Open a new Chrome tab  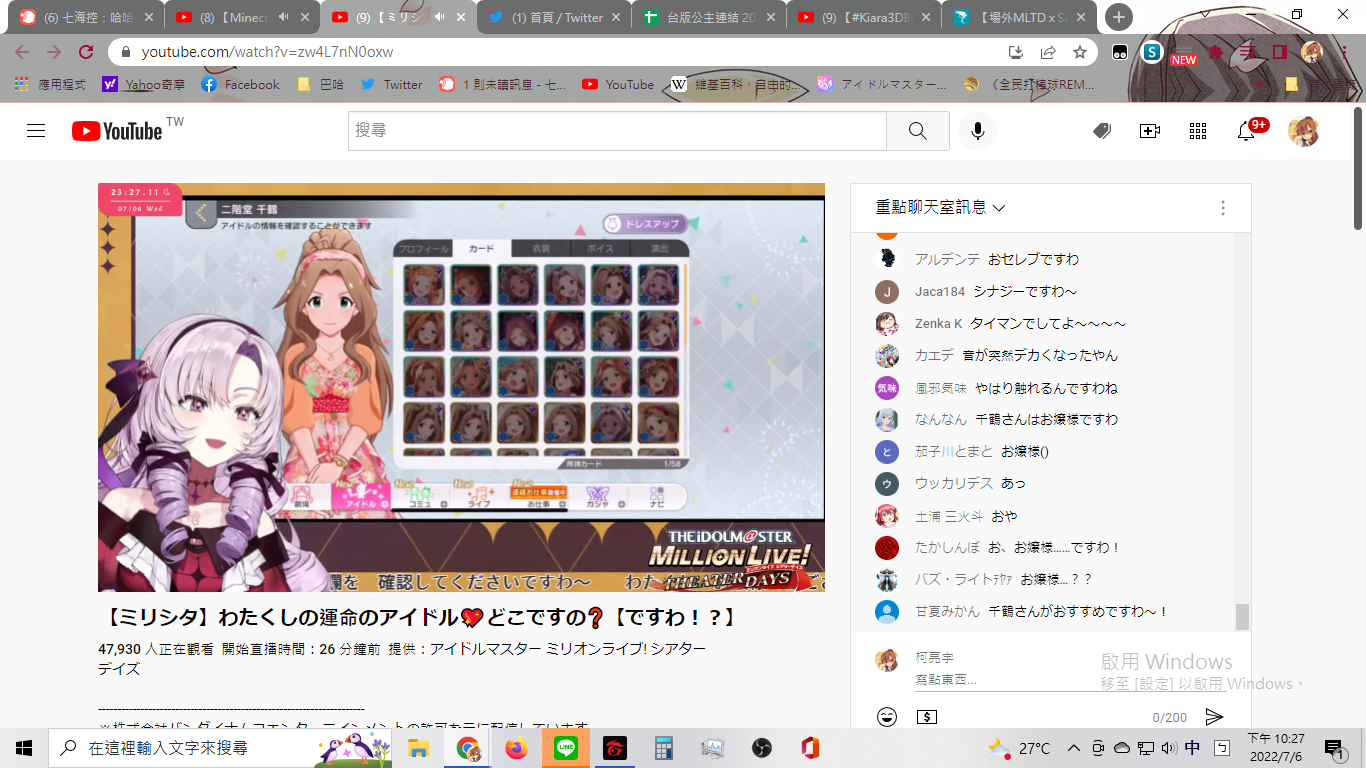coord(1118,17)
